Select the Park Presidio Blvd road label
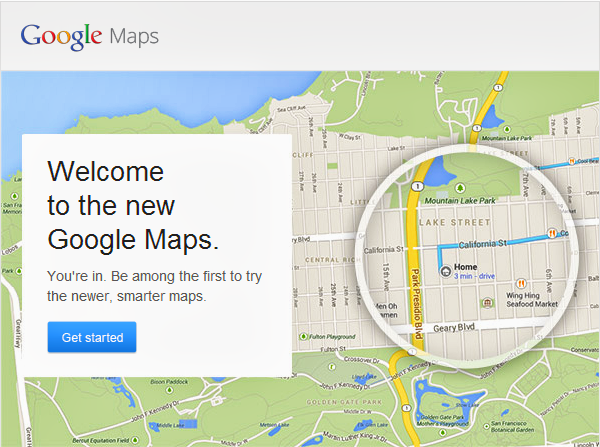The image size is (600, 447). click(416, 303)
